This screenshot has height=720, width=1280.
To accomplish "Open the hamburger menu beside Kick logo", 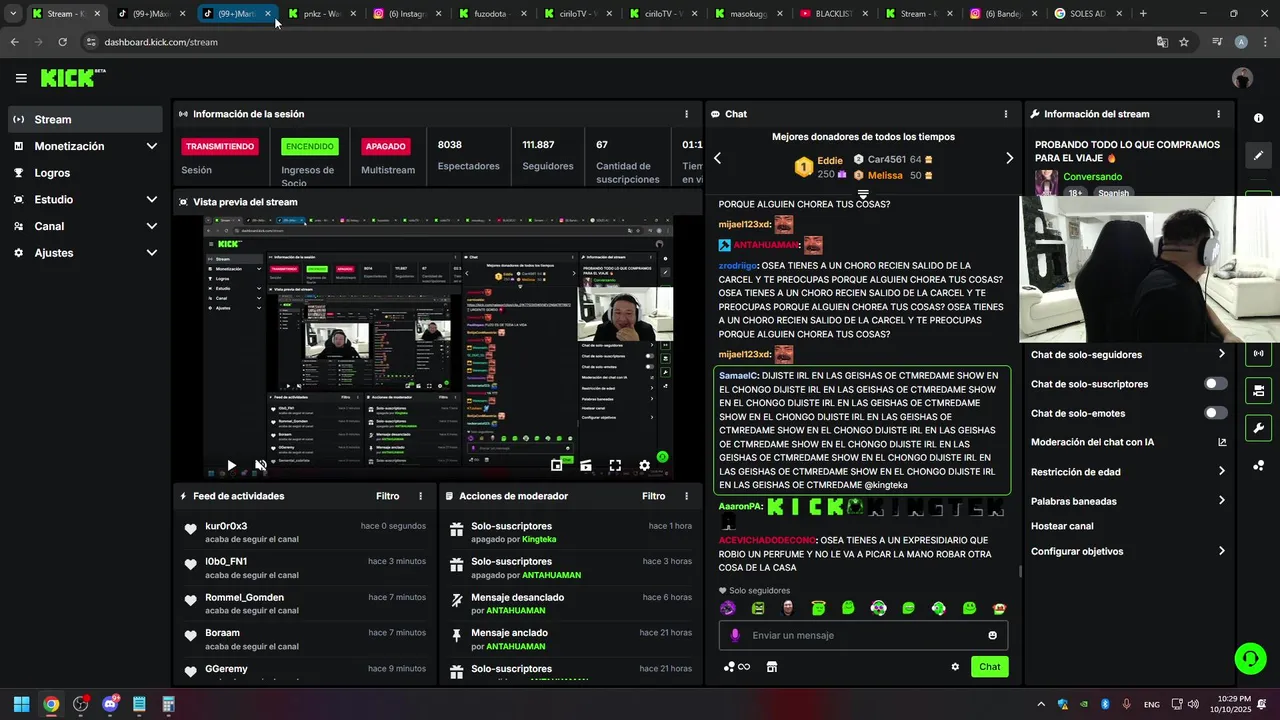I will point(21,78).
